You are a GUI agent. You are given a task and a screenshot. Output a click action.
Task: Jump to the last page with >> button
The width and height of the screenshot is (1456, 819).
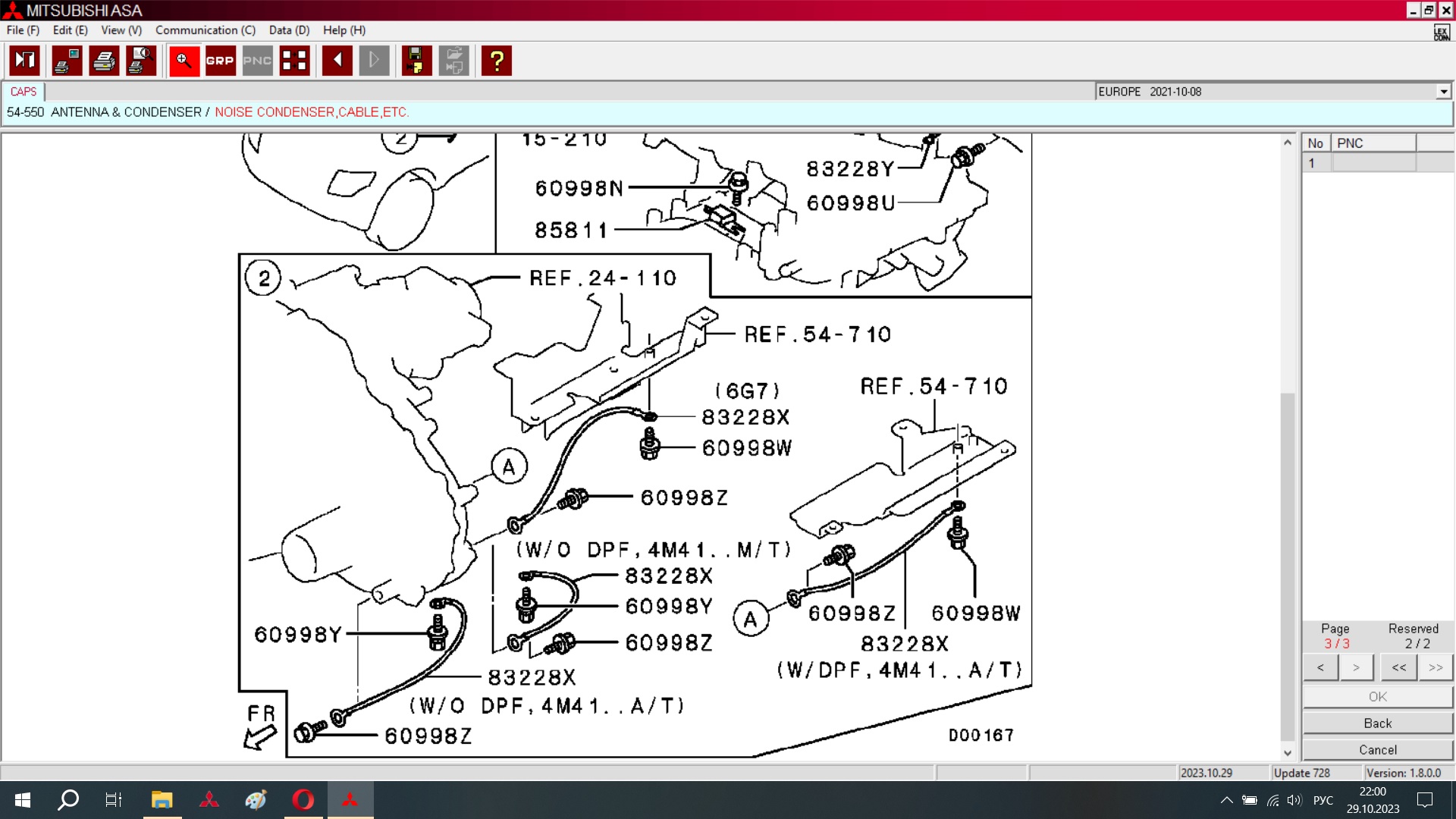coord(1435,667)
